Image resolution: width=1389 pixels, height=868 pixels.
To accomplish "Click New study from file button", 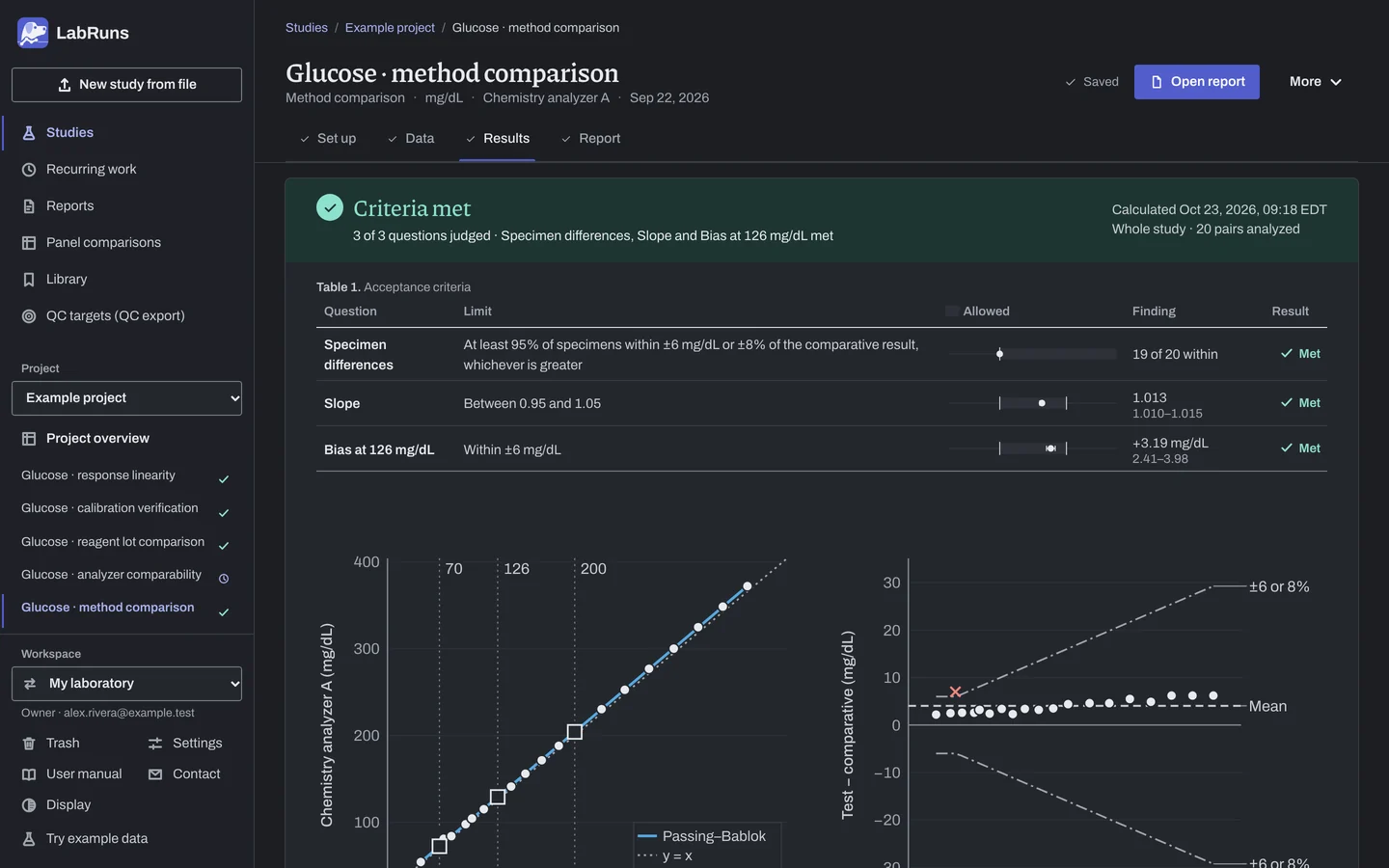I will [126, 85].
